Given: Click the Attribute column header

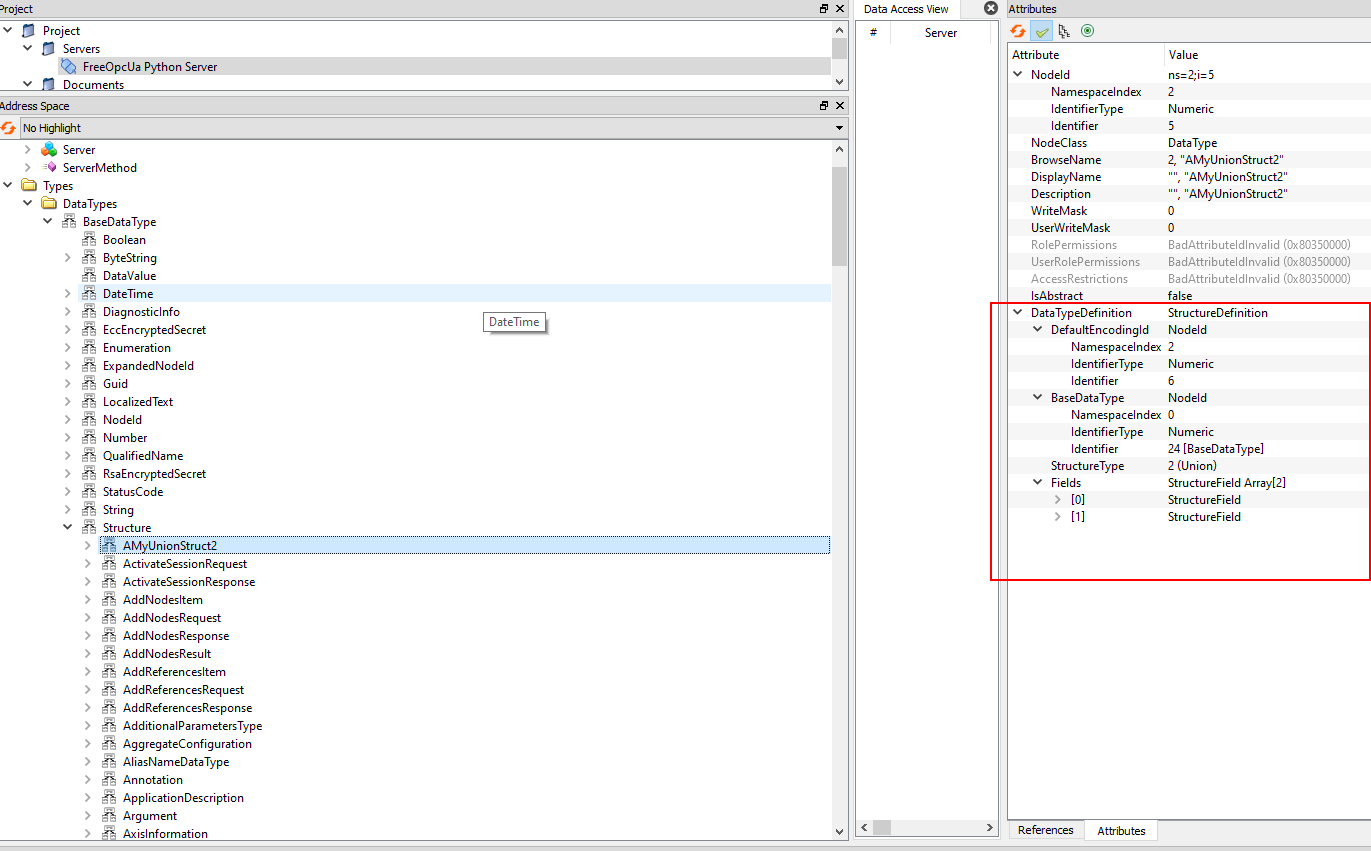Looking at the screenshot, I should coord(1086,55).
